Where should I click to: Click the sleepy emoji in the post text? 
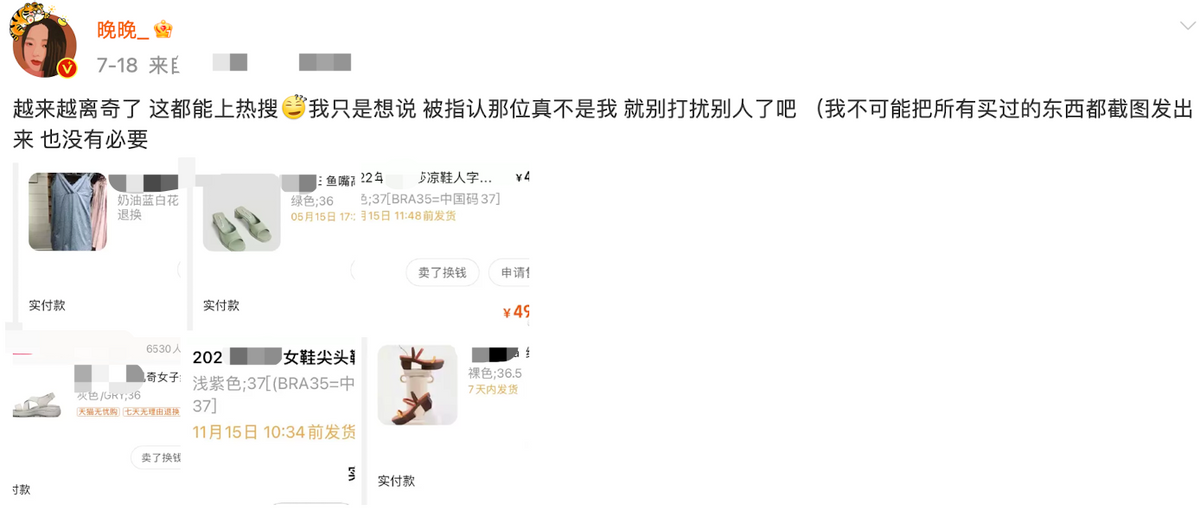pyautogui.click(x=294, y=108)
